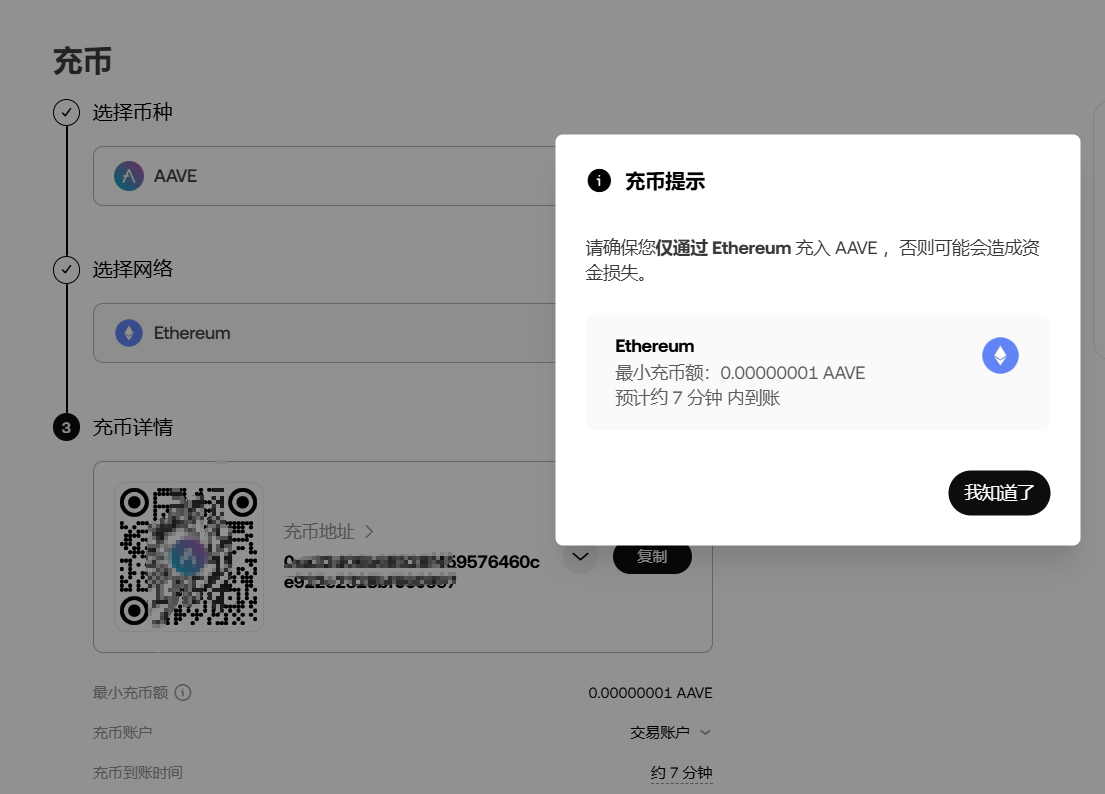Select the Ethereum network option
This screenshot has height=794, width=1105.
(402, 333)
